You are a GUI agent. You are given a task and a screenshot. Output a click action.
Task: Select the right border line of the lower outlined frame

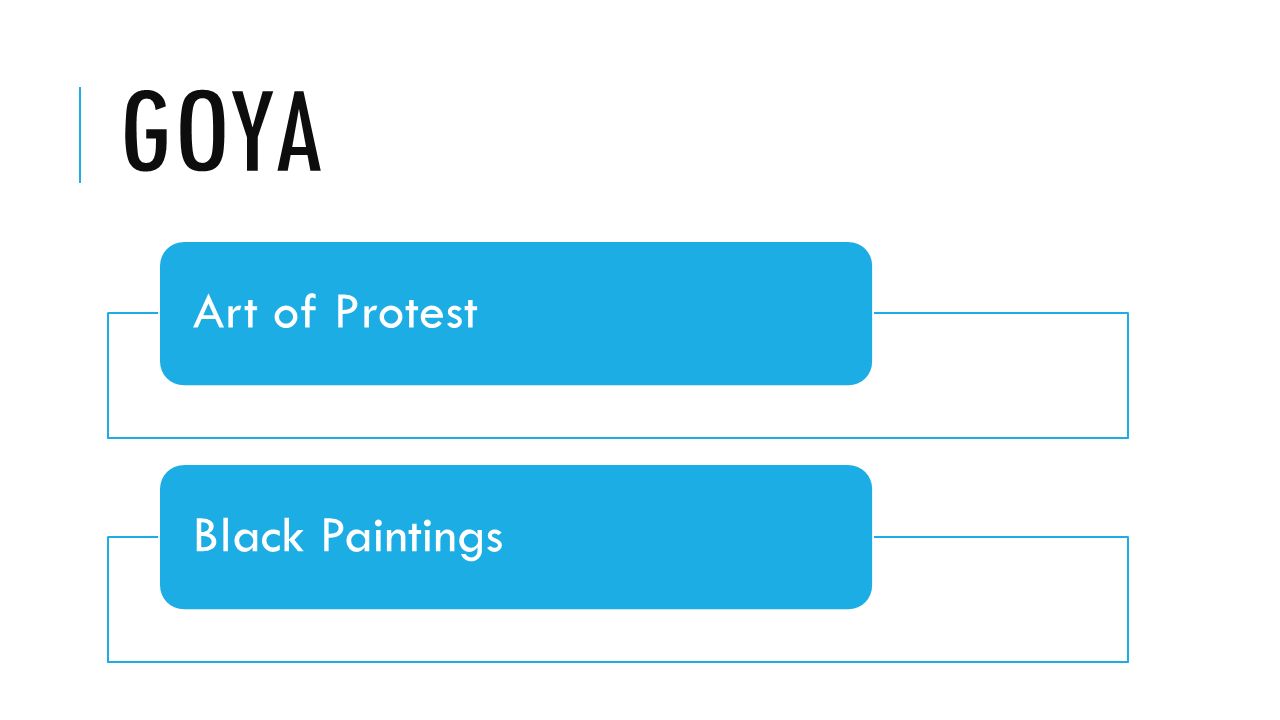click(x=1128, y=599)
